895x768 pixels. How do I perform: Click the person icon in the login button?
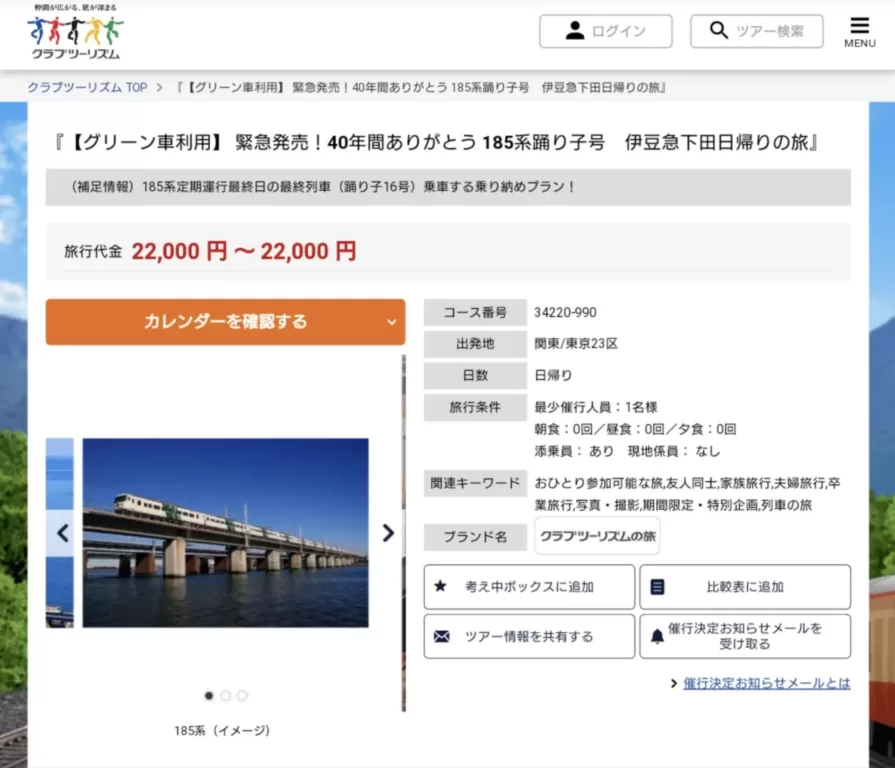click(x=575, y=31)
